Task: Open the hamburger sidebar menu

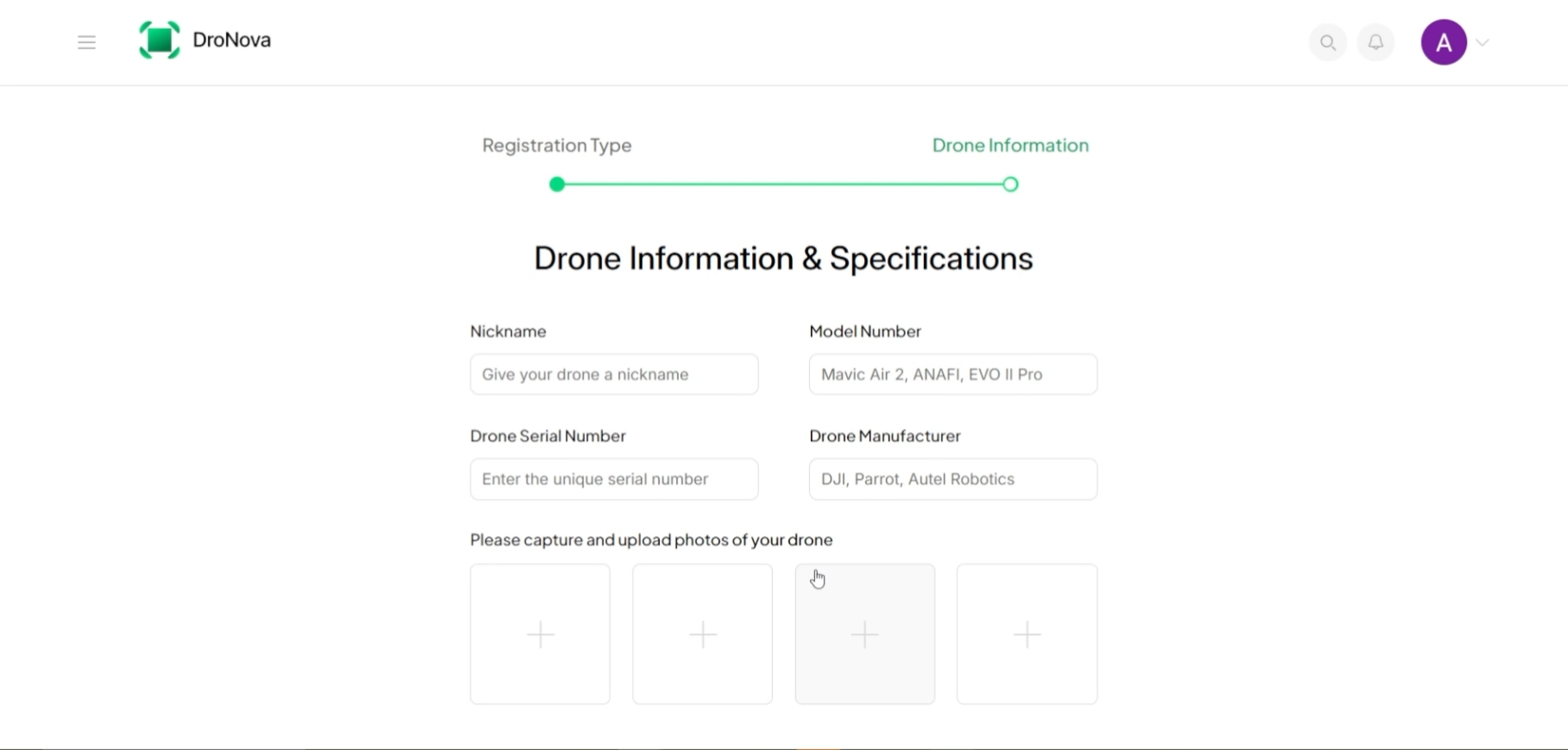Action: coord(86,42)
